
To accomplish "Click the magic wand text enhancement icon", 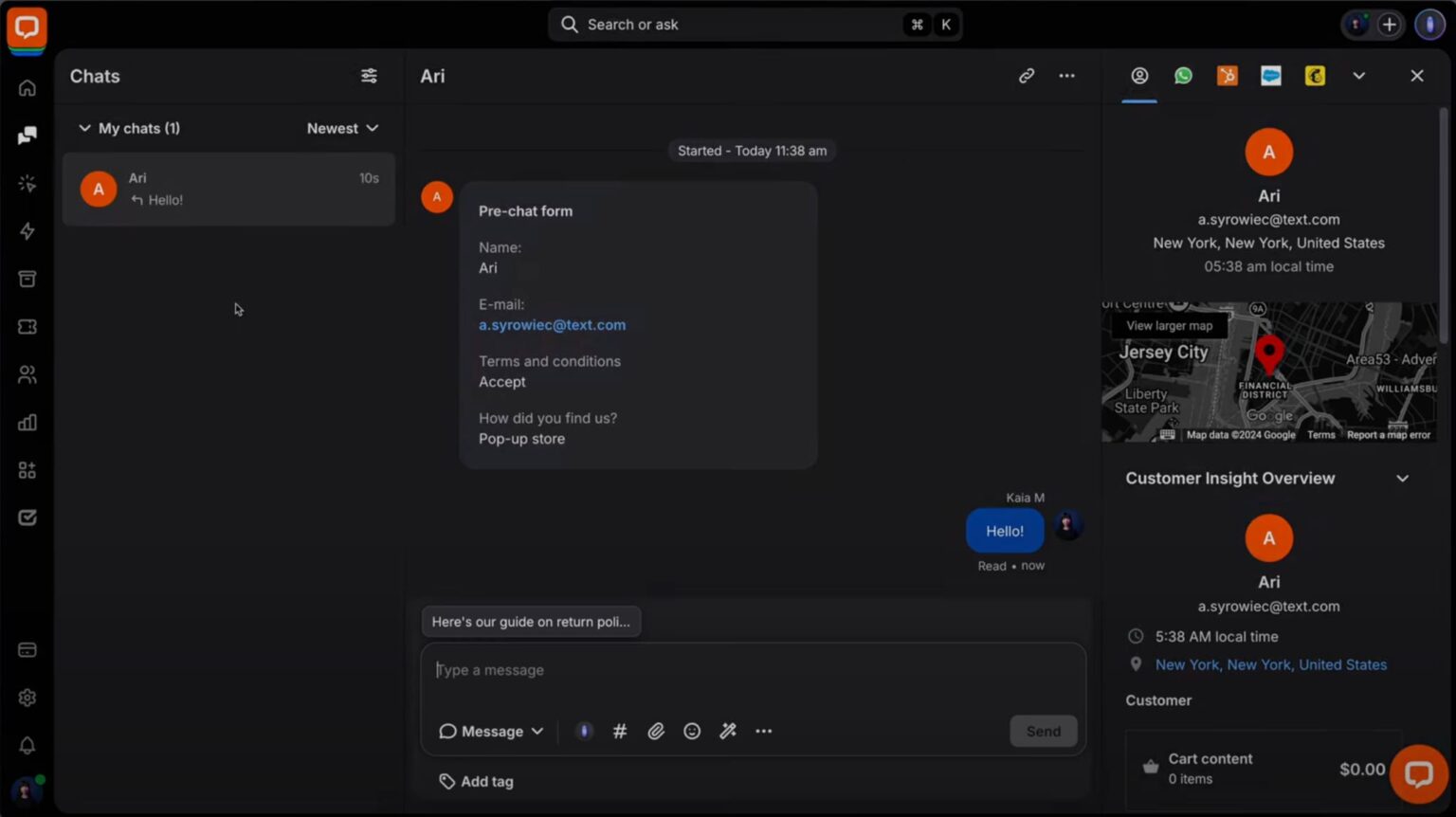I will tap(728, 731).
